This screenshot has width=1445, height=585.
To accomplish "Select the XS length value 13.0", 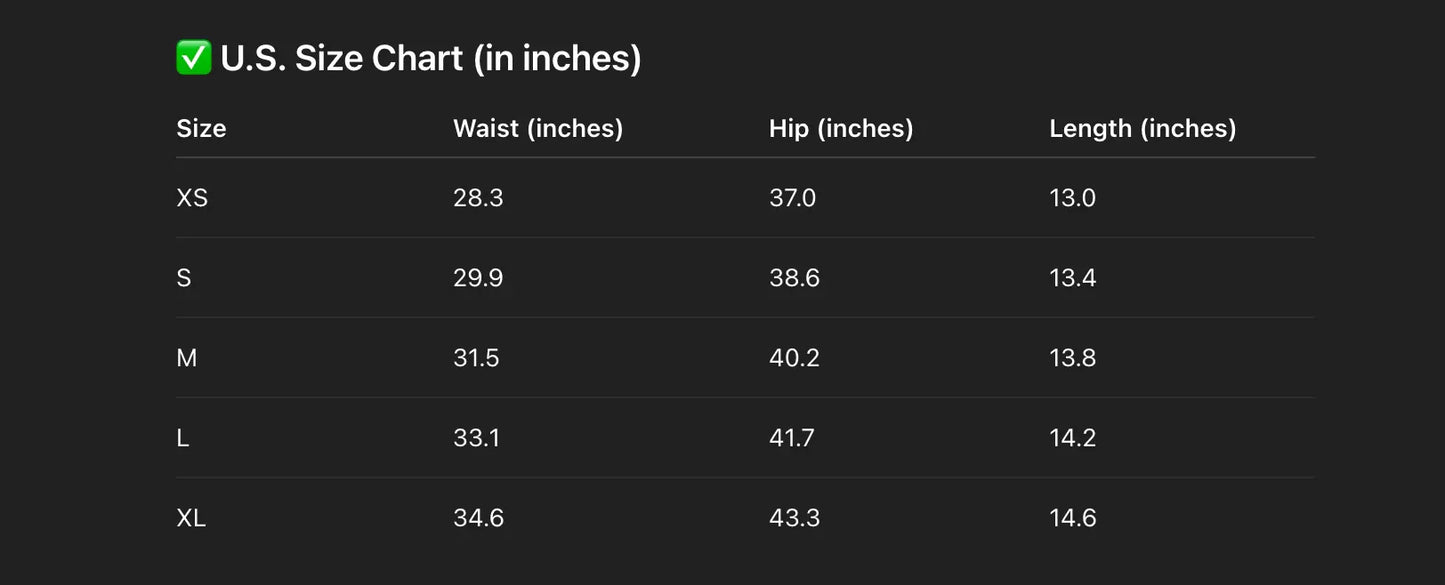I will click(1073, 198).
